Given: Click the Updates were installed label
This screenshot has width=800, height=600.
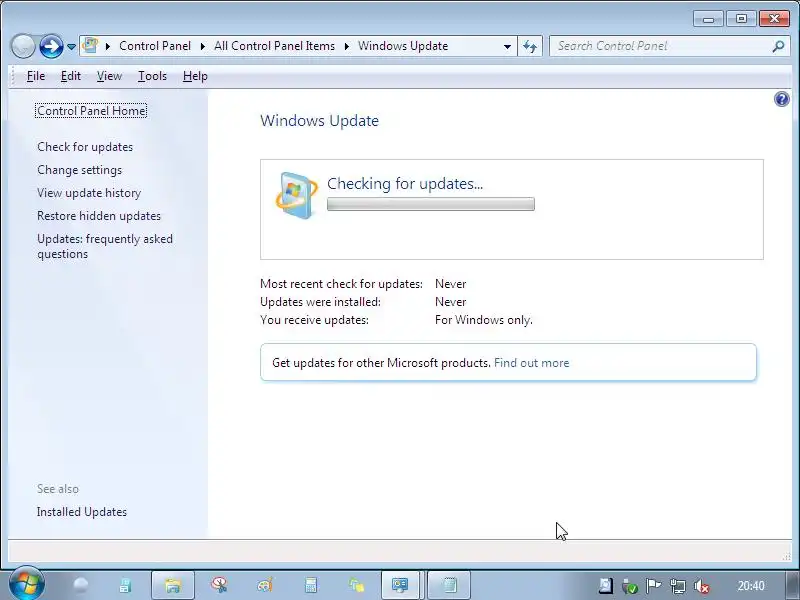Looking at the screenshot, I should pos(320,302).
